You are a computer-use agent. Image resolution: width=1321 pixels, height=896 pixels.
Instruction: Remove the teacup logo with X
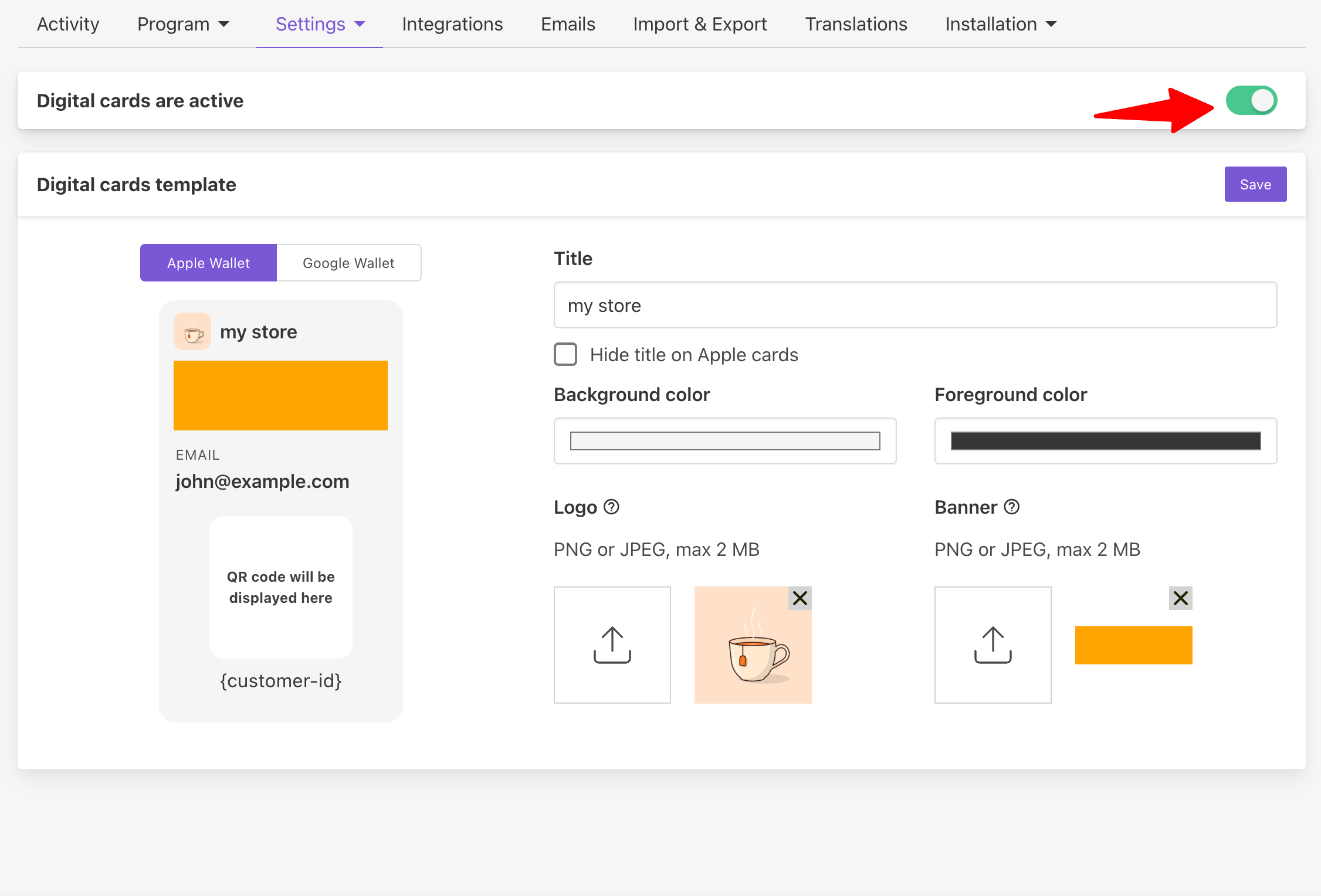(800, 598)
